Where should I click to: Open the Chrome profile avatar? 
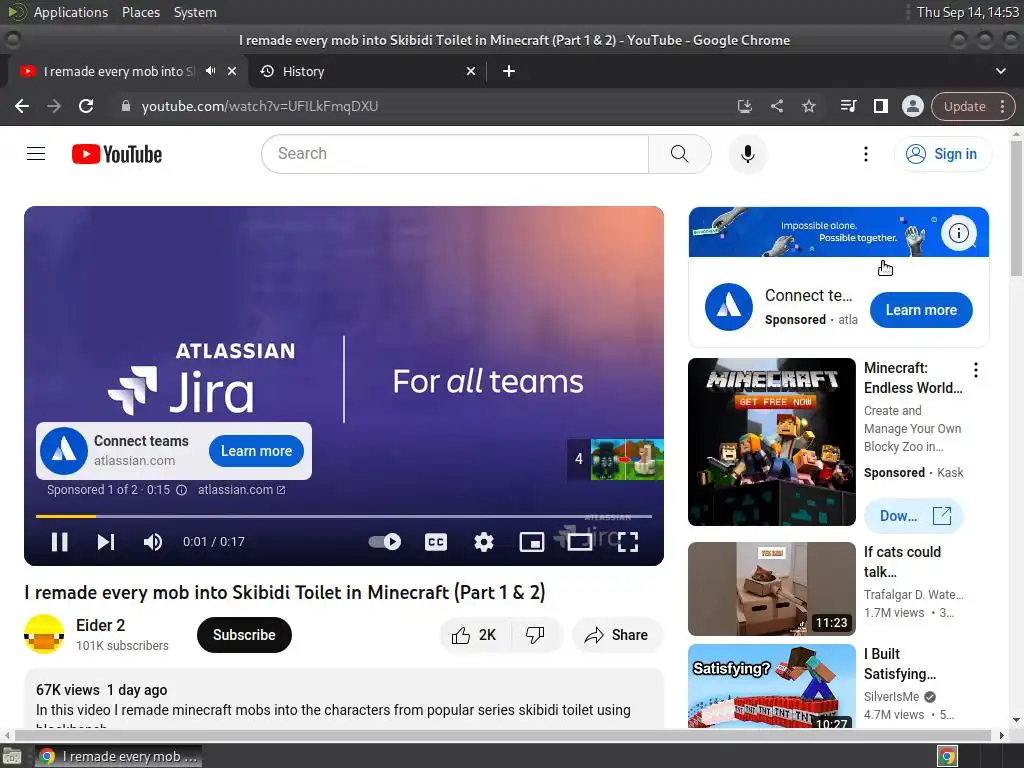pyautogui.click(x=912, y=106)
